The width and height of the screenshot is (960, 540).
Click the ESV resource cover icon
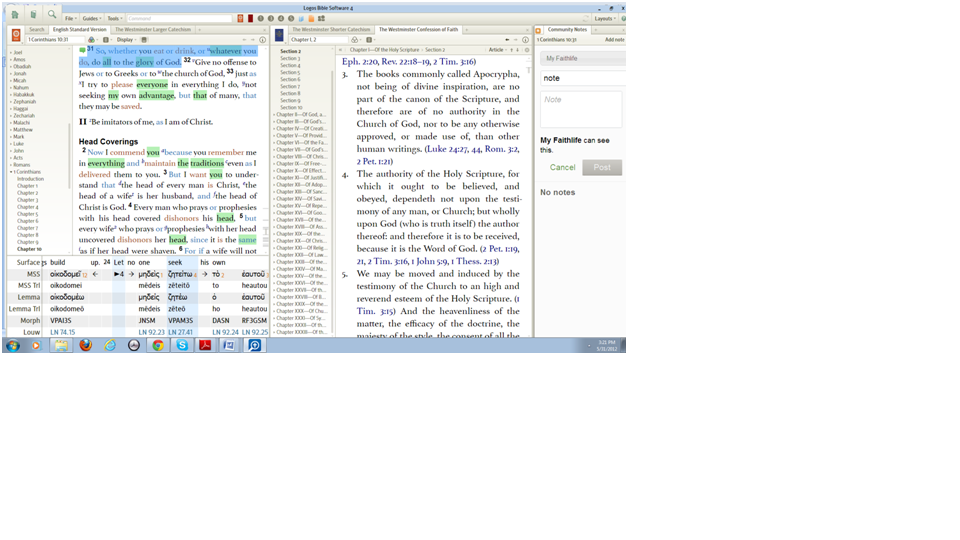16,35
